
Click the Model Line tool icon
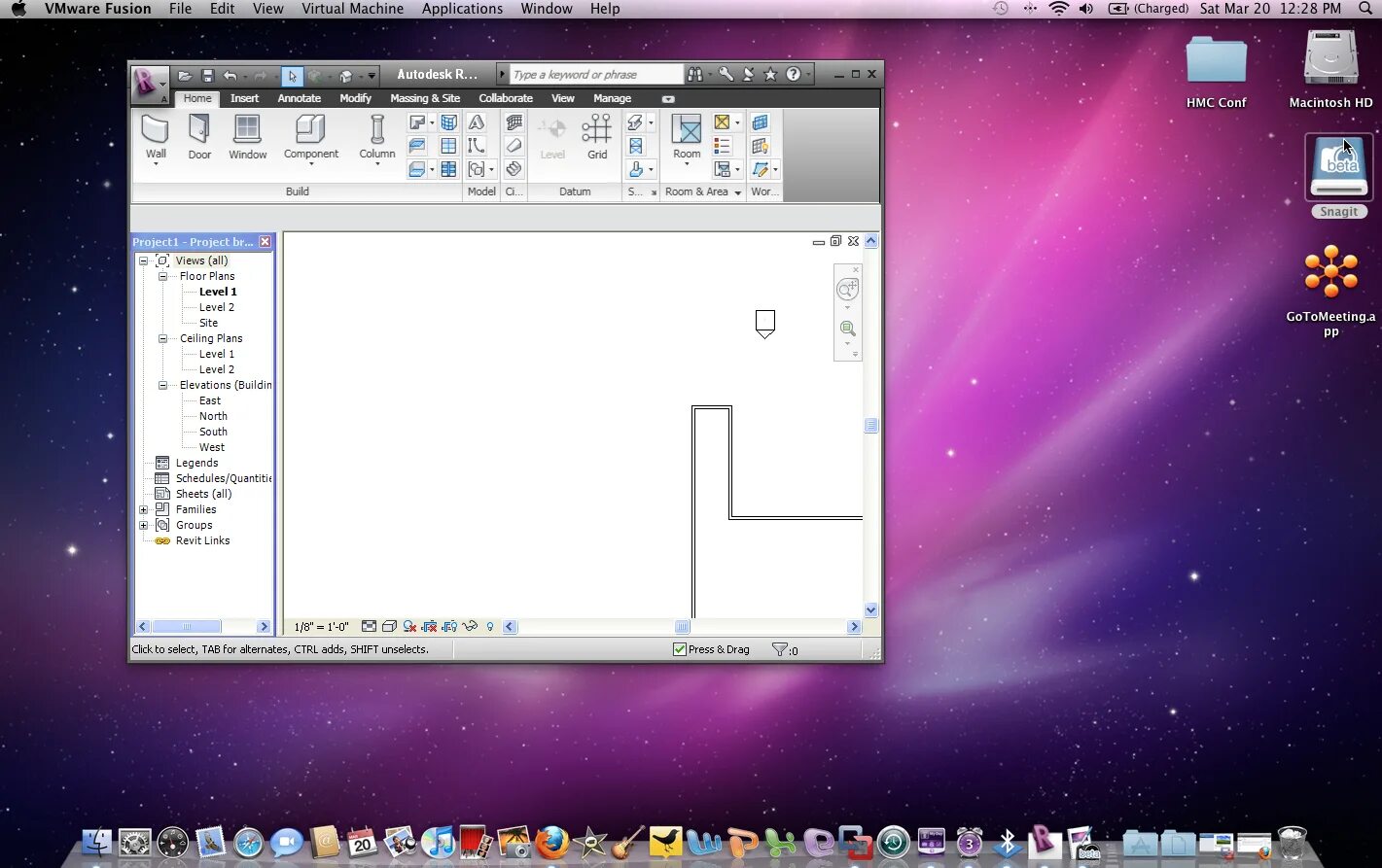(477, 146)
